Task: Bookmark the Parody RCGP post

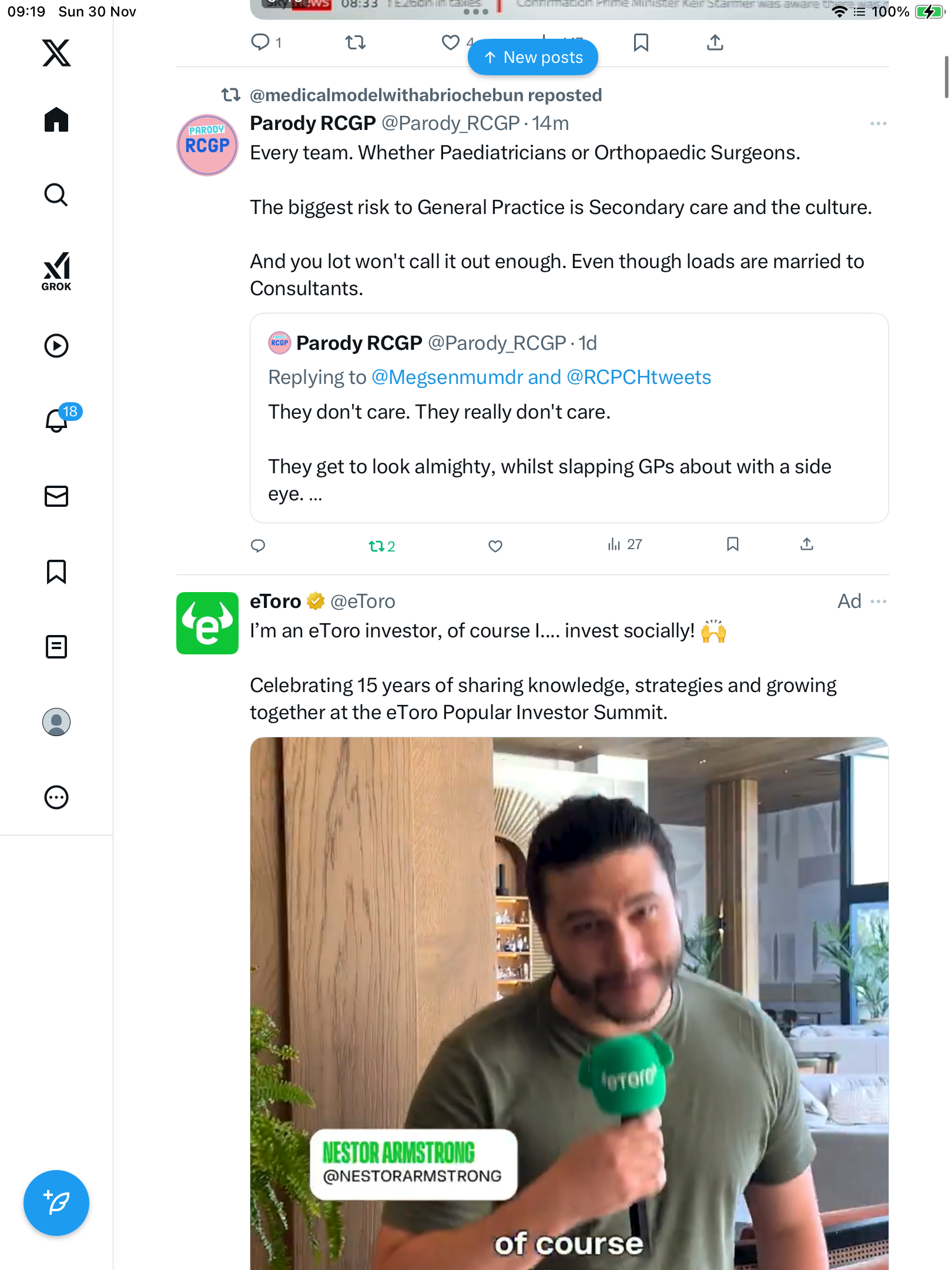Action: 732,544
